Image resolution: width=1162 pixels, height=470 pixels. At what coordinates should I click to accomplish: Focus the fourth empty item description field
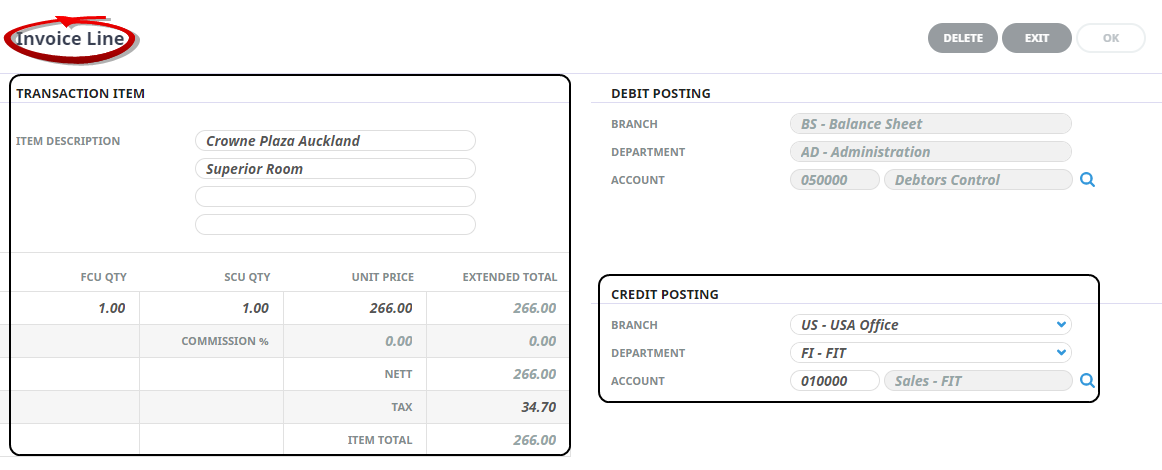click(x=335, y=224)
